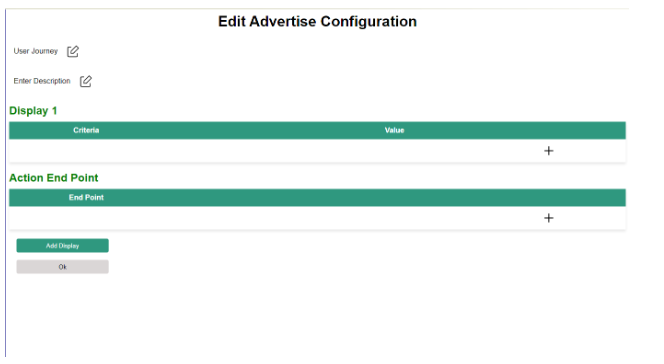Click the edit pencil icon beside Enter Description

point(86,81)
